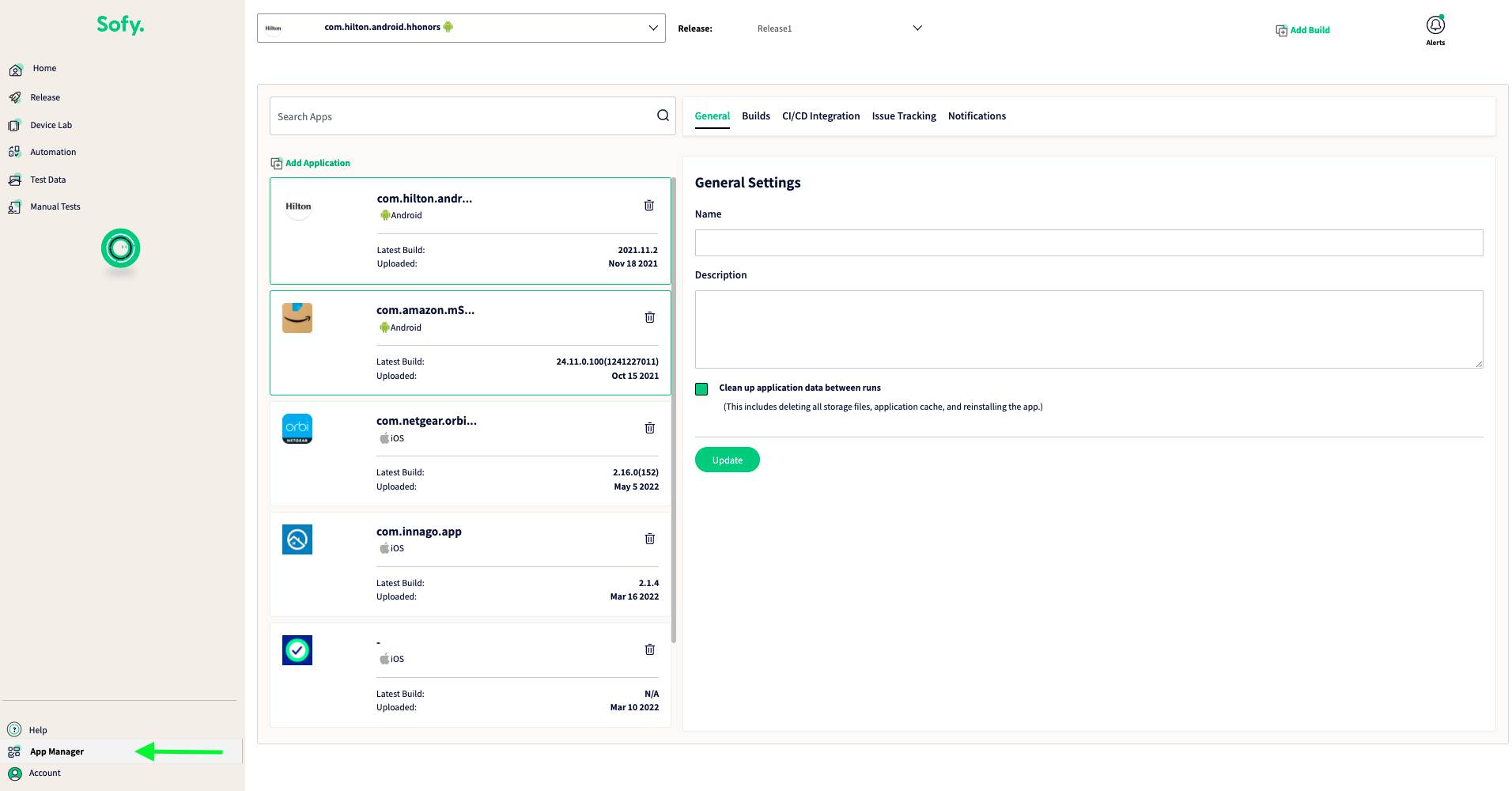The width and height of the screenshot is (1512, 791).
Task: Toggle Clean up application data checkbox
Action: [701, 388]
